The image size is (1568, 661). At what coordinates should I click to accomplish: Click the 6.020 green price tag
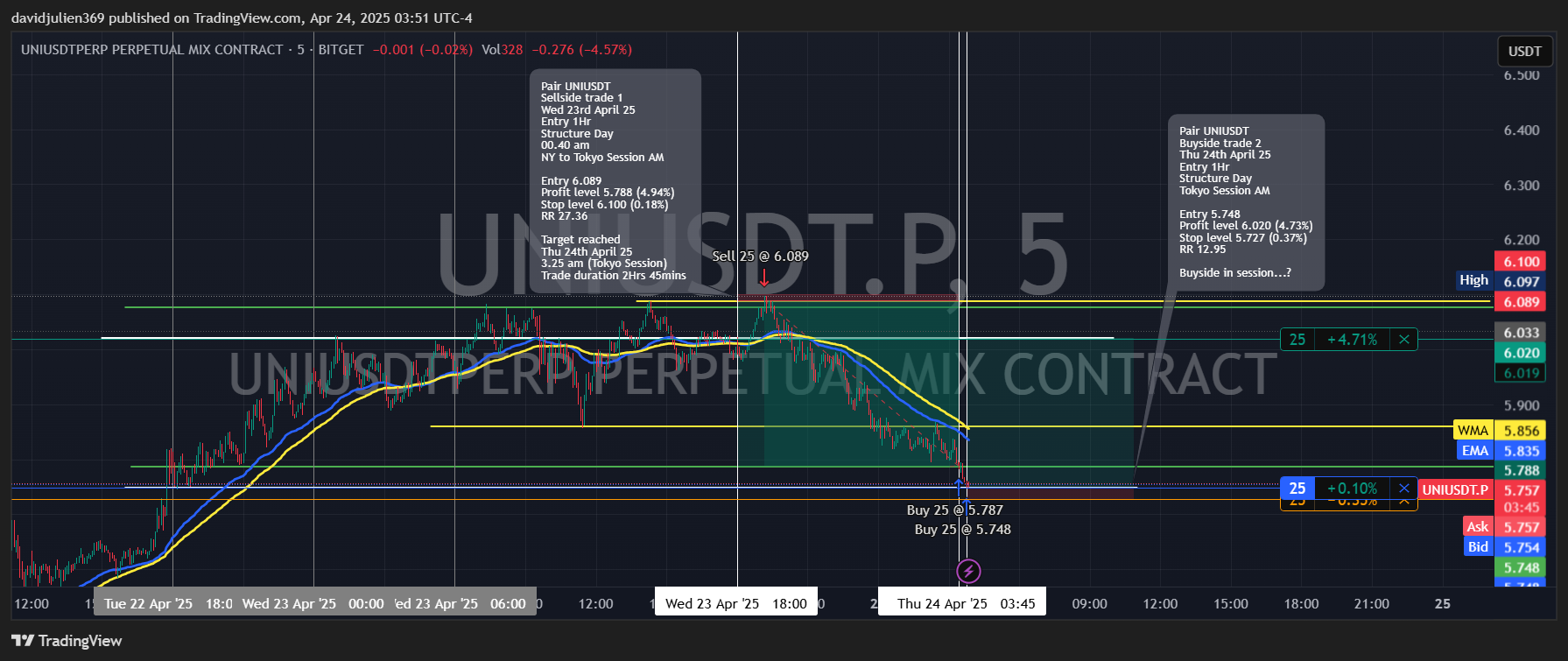point(1522,353)
